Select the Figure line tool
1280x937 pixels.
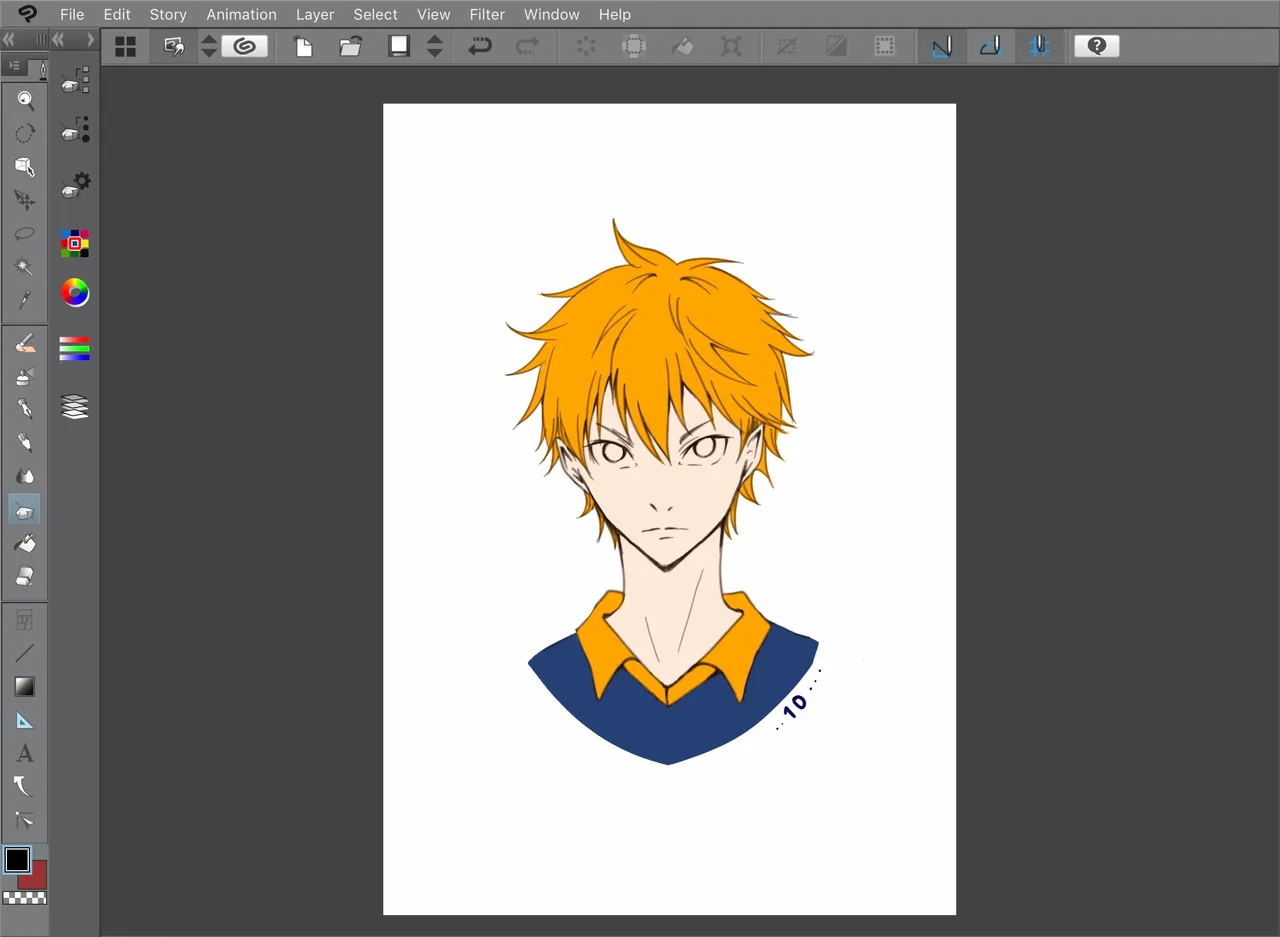(25, 653)
